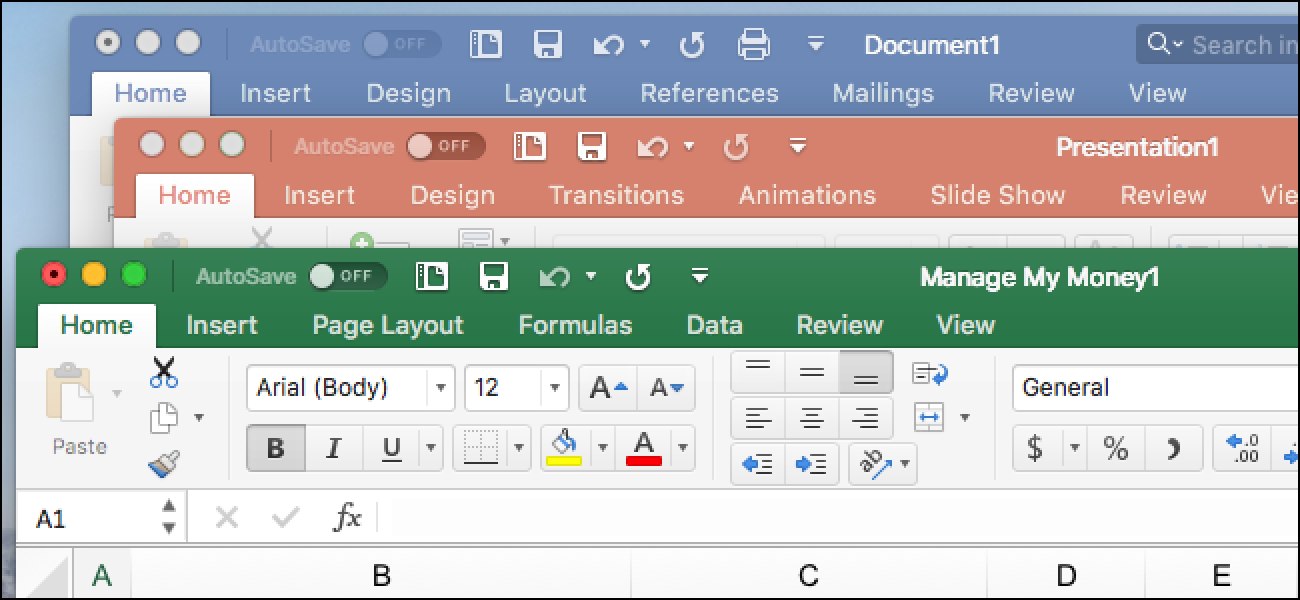Image resolution: width=1300 pixels, height=600 pixels.
Task: Toggle AutoSave switch in Word window
Action: [x=401, y=45]
